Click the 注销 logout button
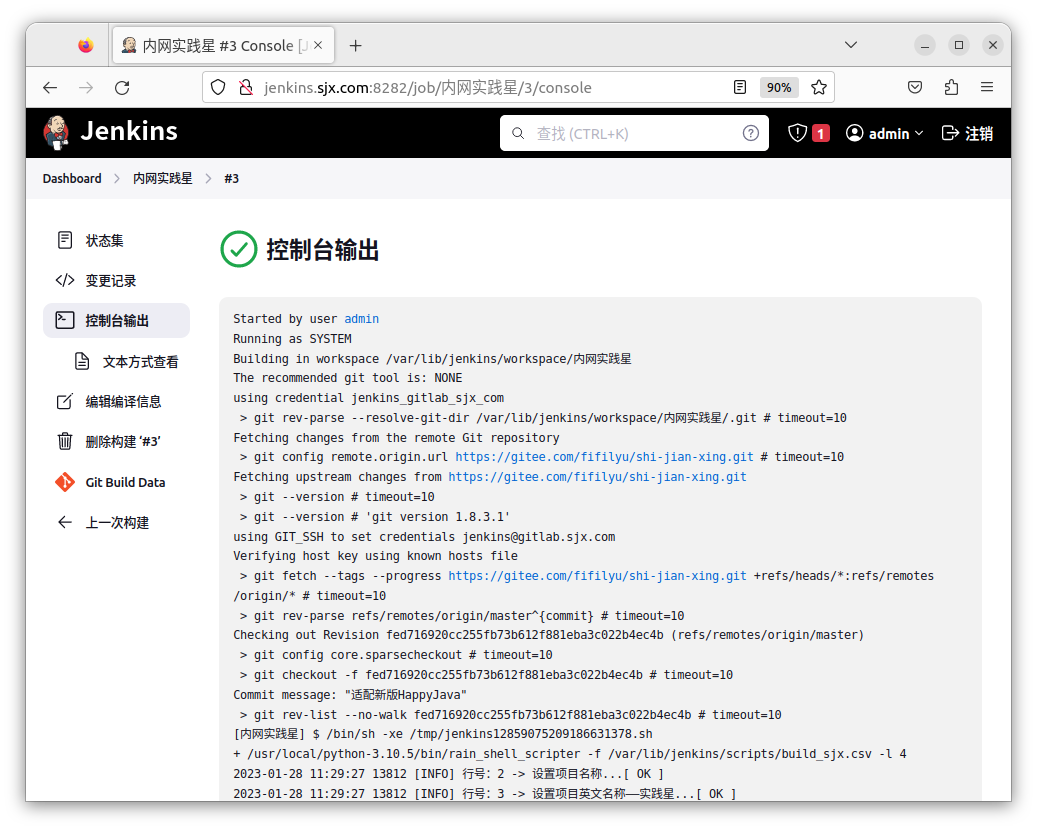The height and width of the screenshot is (830, 1037). [967, 133]
